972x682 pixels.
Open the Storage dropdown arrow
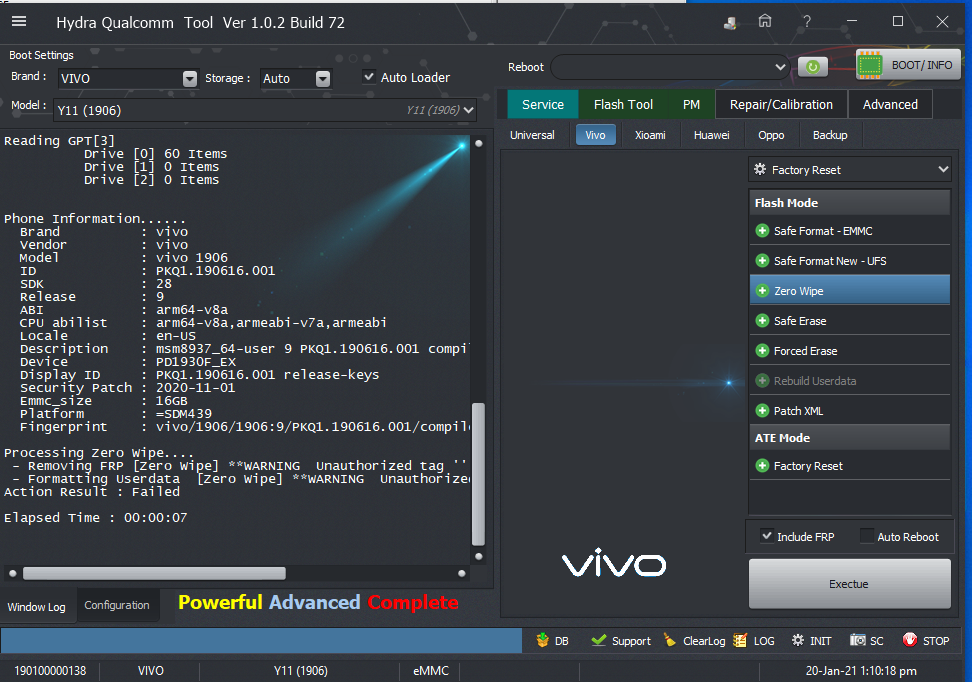click(x=323, y=79)
